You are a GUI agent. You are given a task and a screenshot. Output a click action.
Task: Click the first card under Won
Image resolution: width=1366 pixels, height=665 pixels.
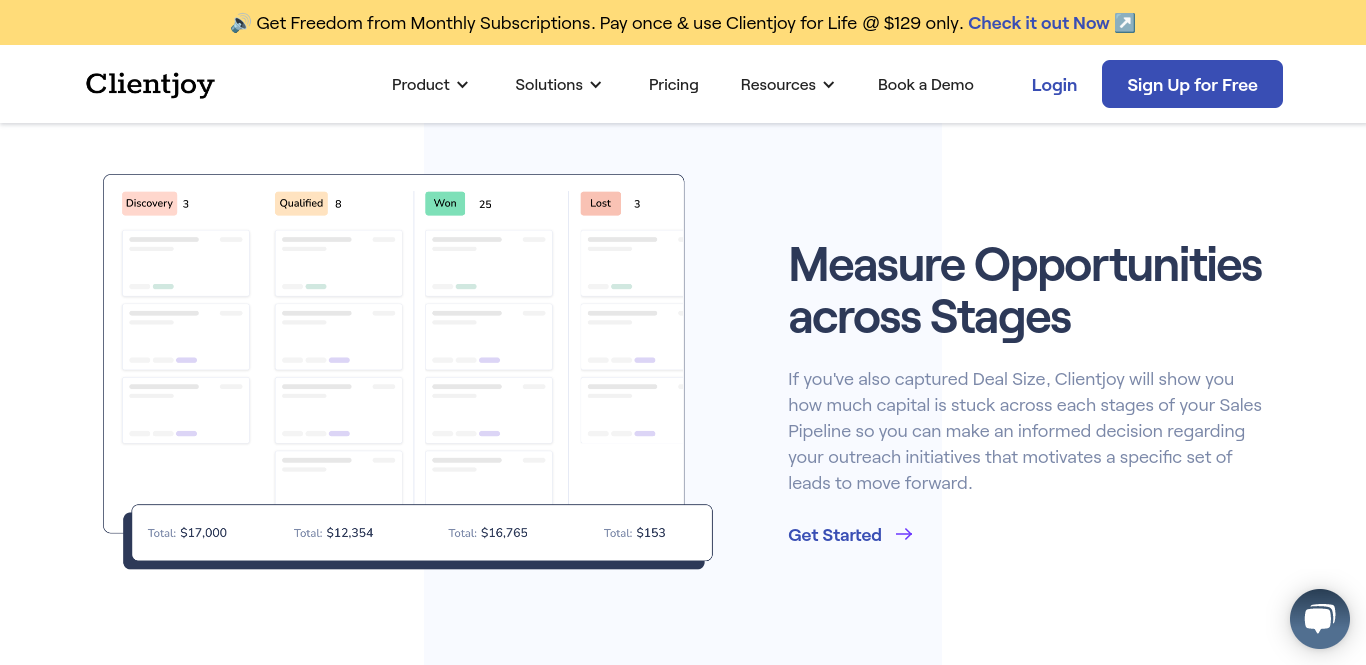pos(489,263)
